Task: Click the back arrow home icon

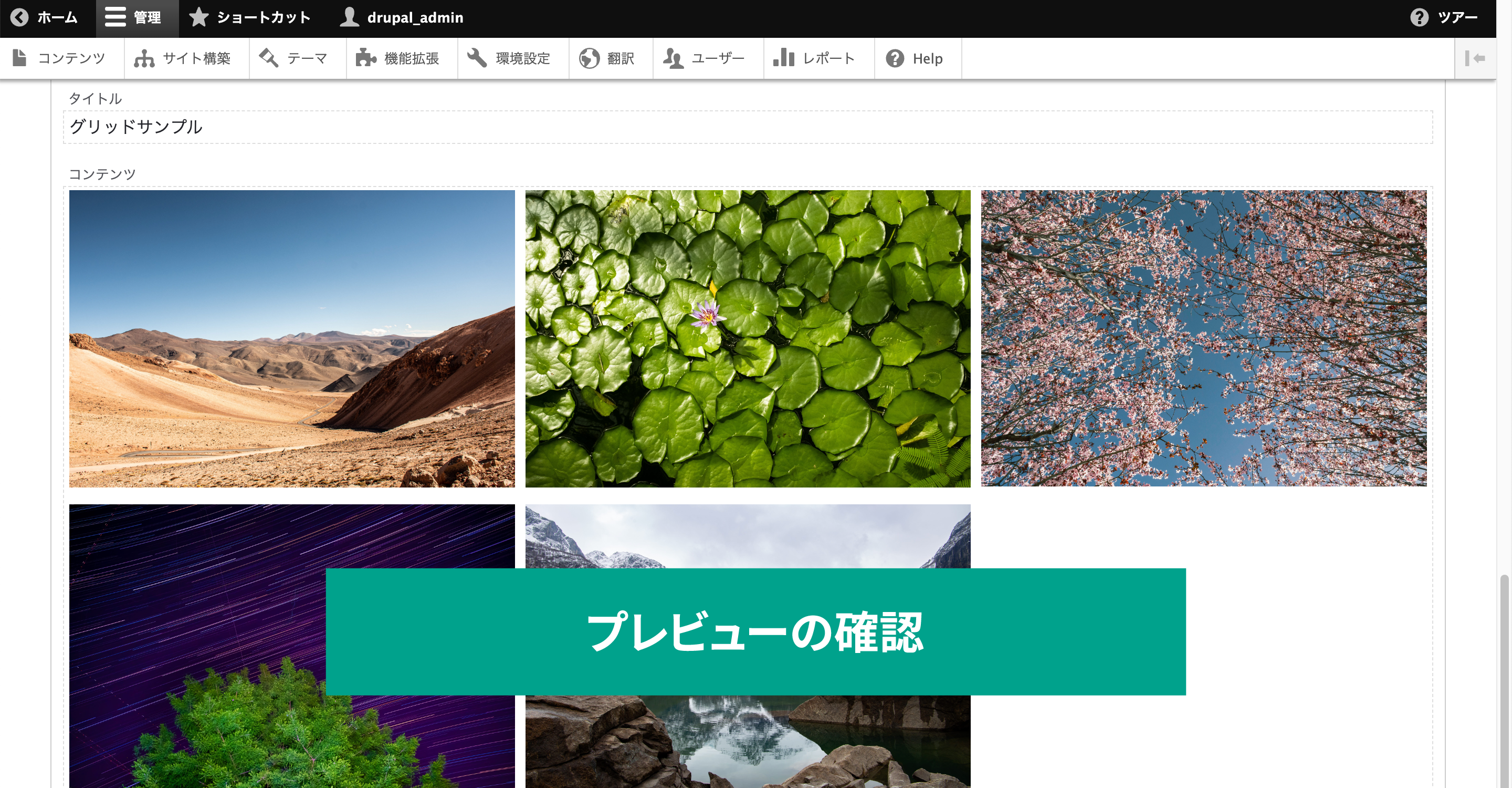Action: click(19, 18)
